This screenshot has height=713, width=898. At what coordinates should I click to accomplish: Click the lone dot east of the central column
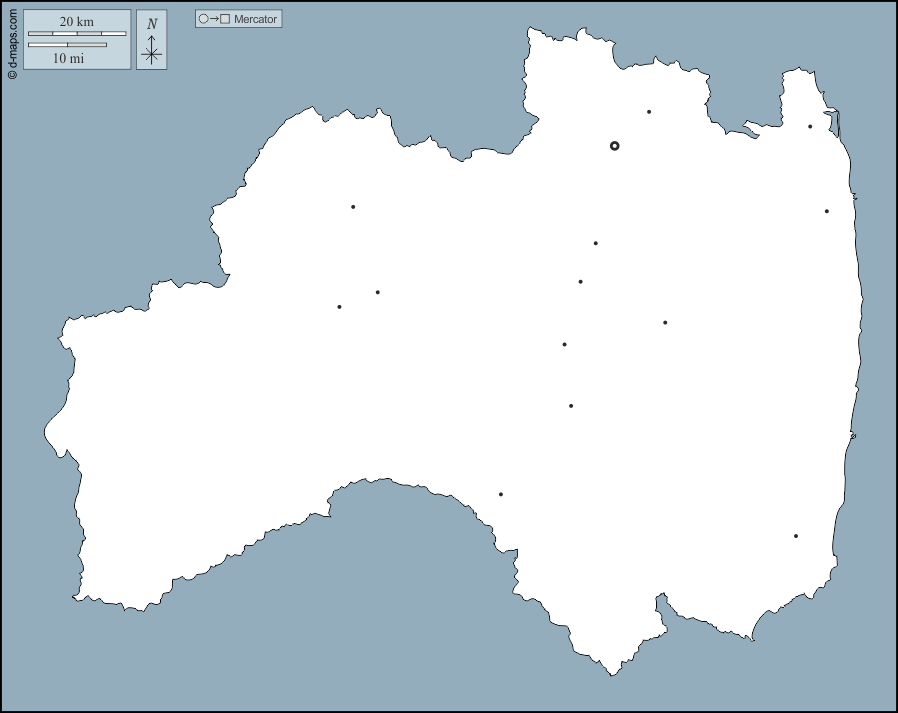(x=665, y=323)
